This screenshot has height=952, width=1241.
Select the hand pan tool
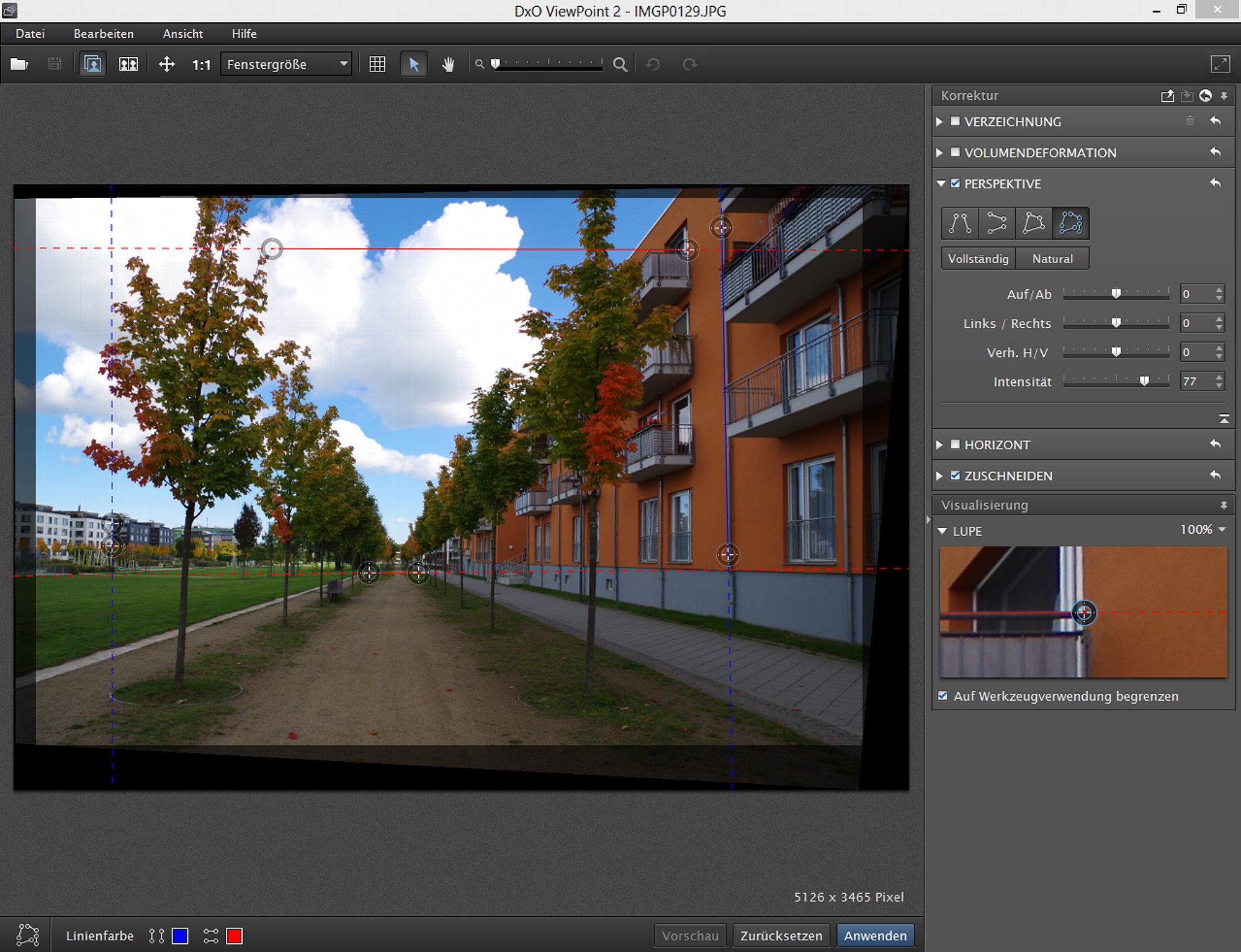447,64
